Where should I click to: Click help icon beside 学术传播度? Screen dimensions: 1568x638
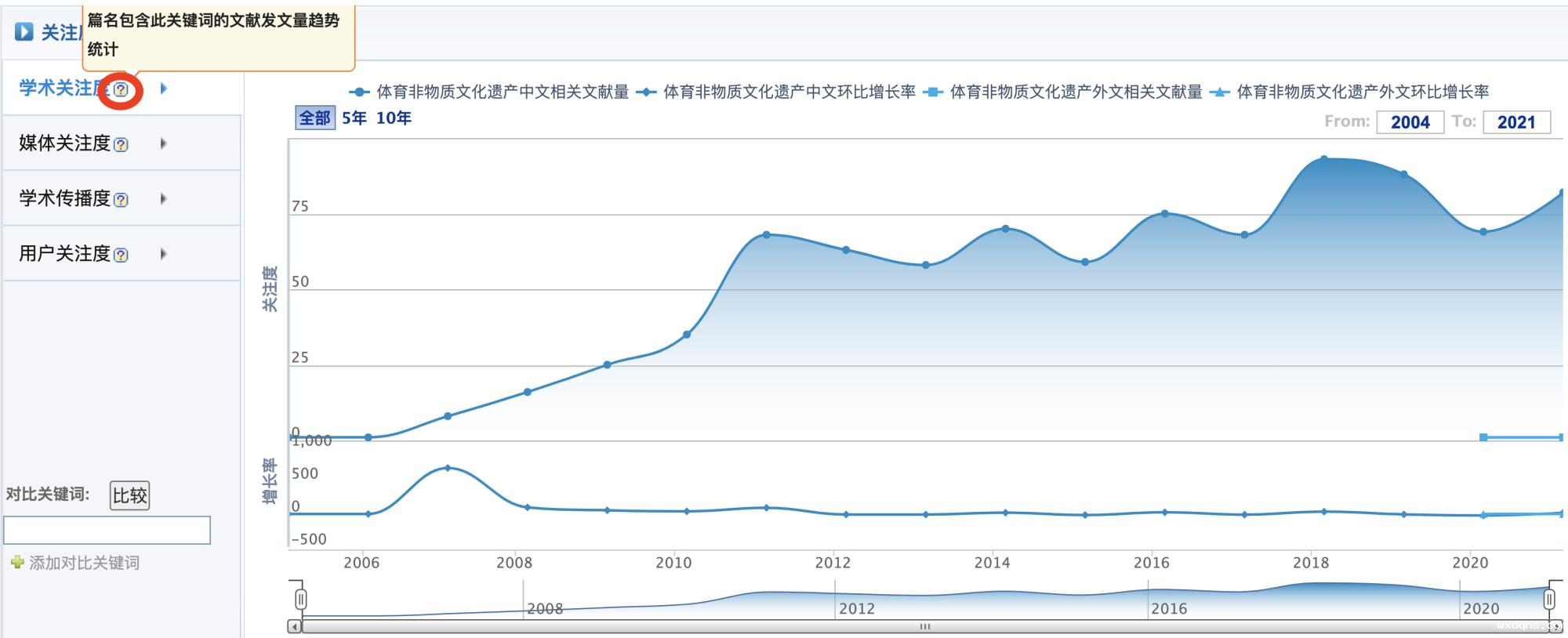tap(121, 200)
